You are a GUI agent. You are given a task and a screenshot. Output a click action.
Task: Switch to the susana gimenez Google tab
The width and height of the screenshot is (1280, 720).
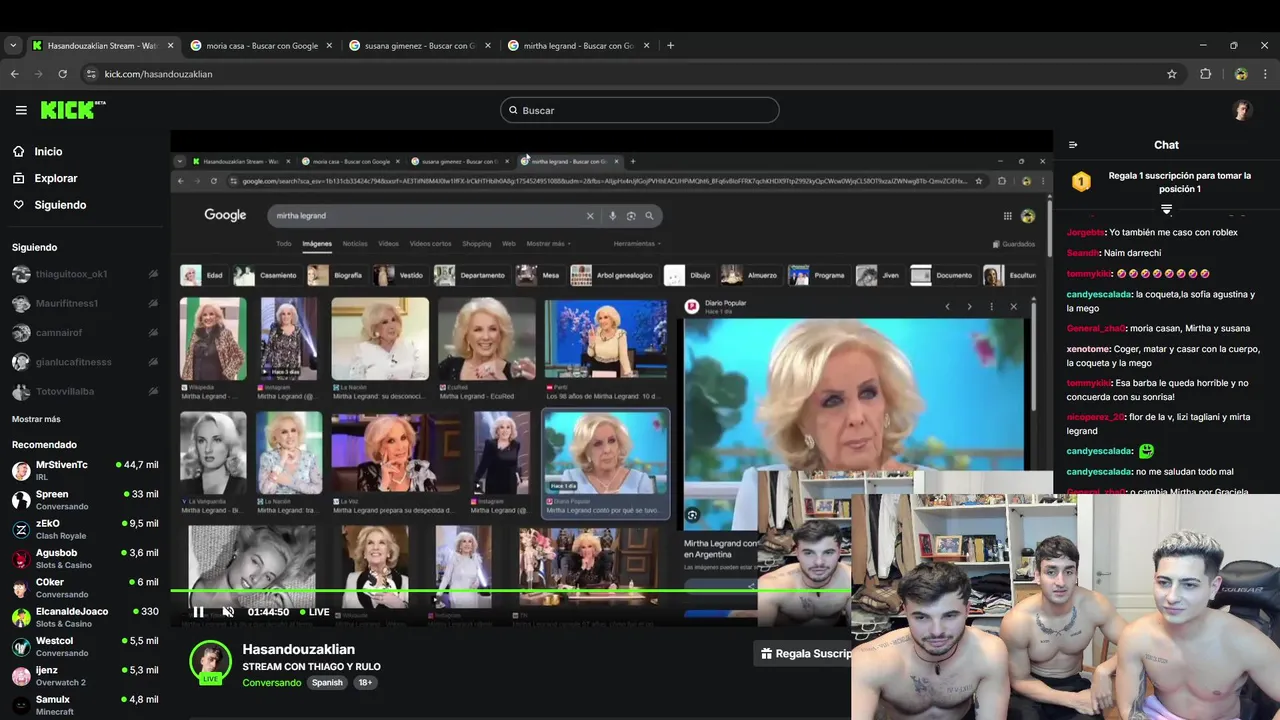click(x=418, y=45)
